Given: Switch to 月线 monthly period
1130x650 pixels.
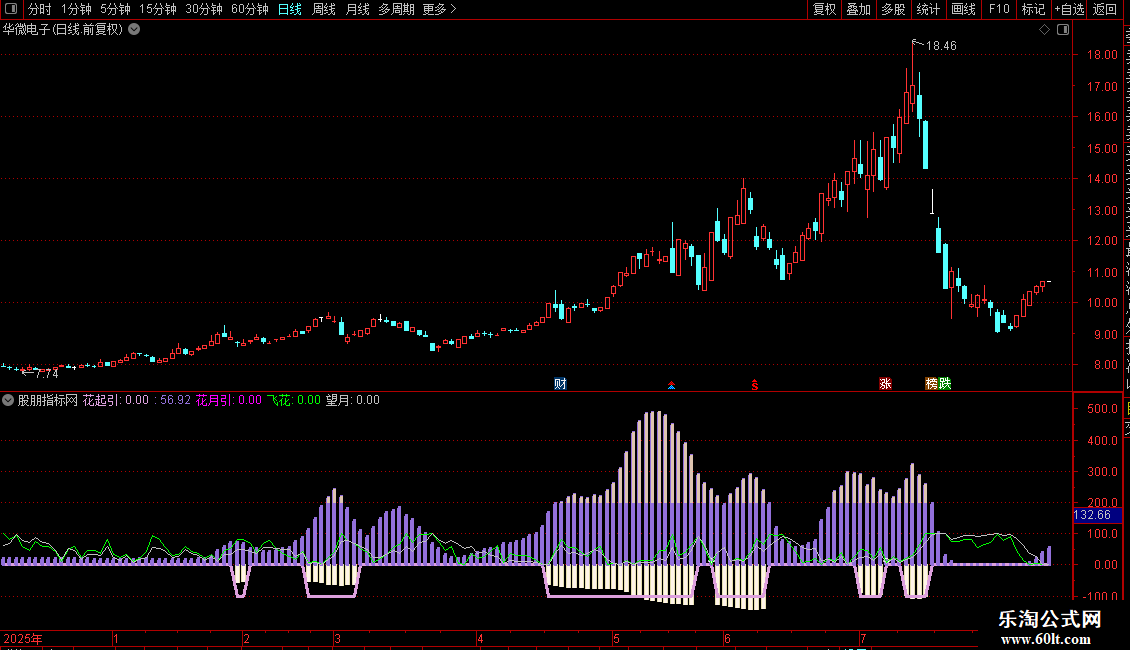Looking at the screenshot, I should click(357, 9).
